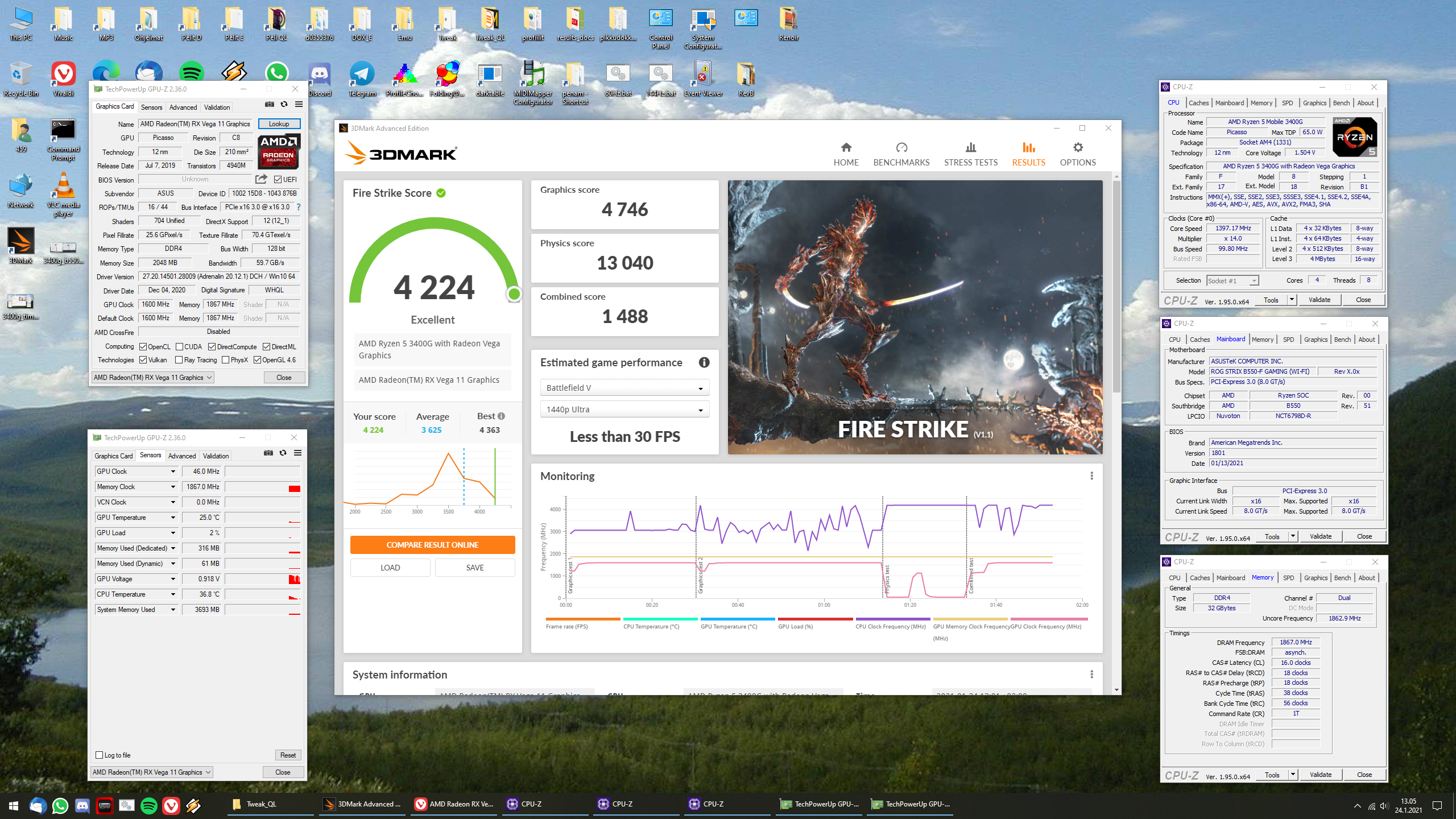The height and width of the screenshot is (819, 1456).
Task: Toggle the UEFI checkbox in GPU-Z
Action: coord(278,180)
